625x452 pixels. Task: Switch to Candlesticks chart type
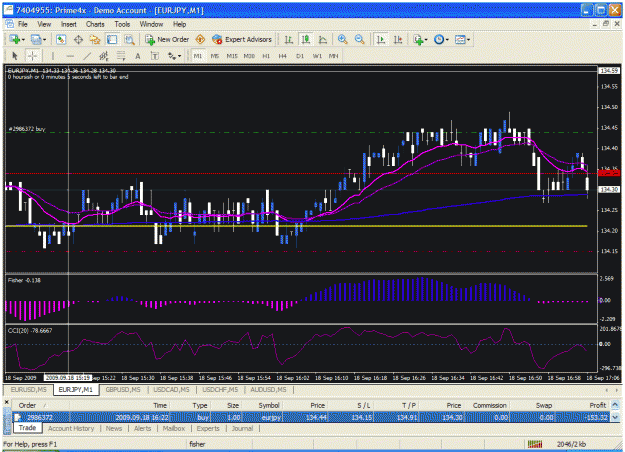tap(306, 39)
